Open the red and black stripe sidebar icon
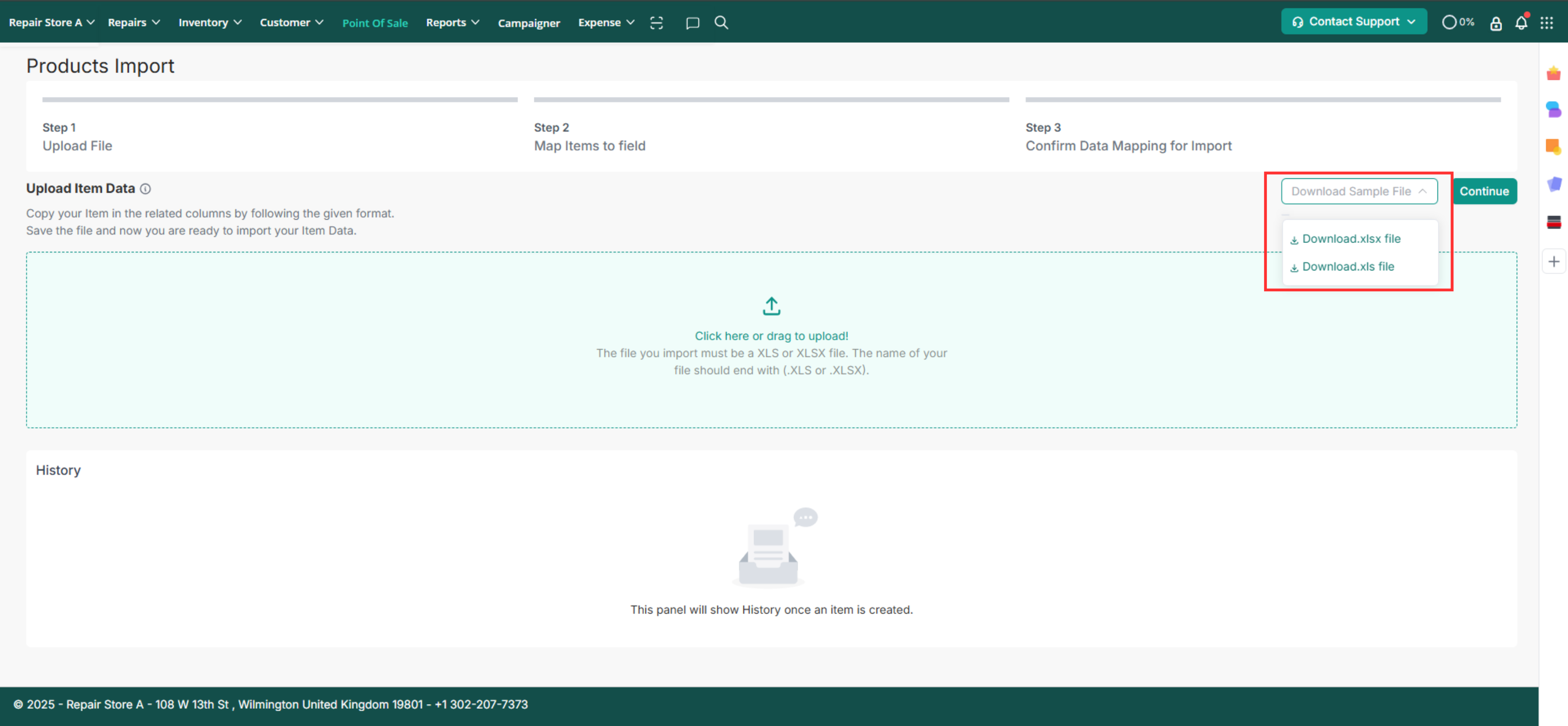 (1554, 222)
